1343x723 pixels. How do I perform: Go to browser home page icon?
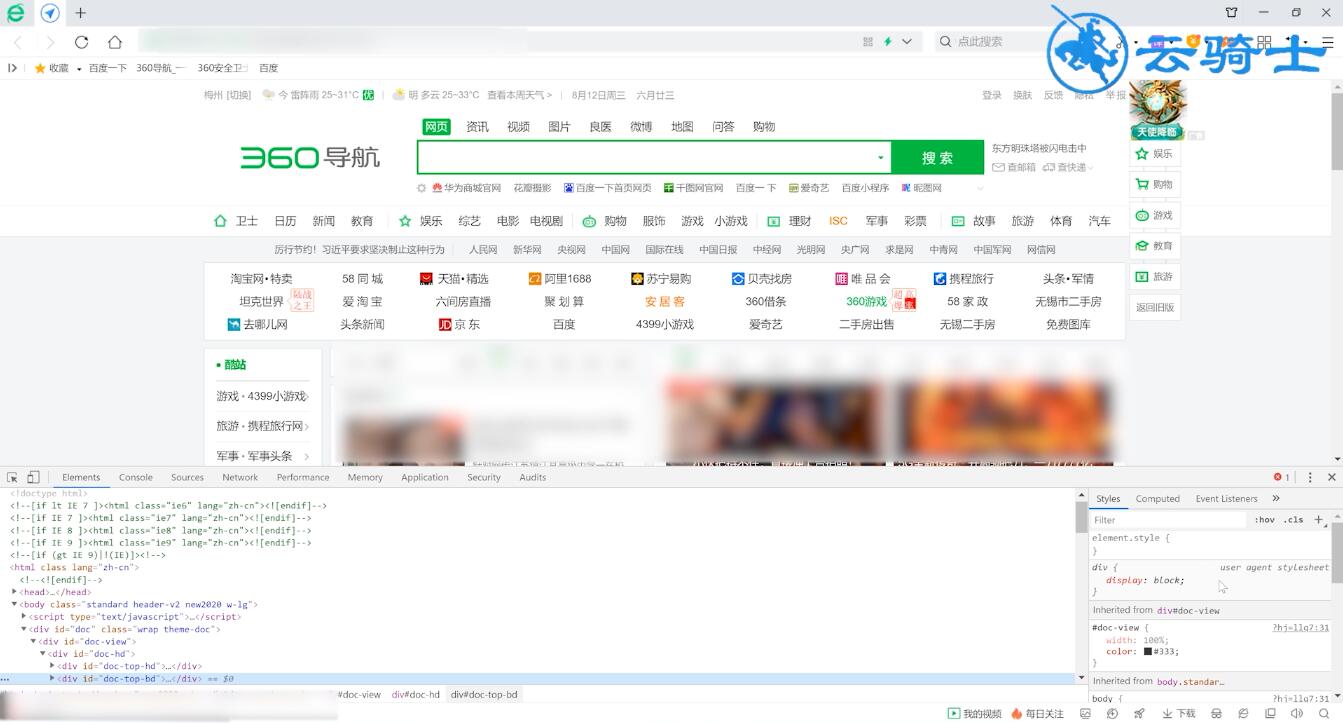click(115, 42)
